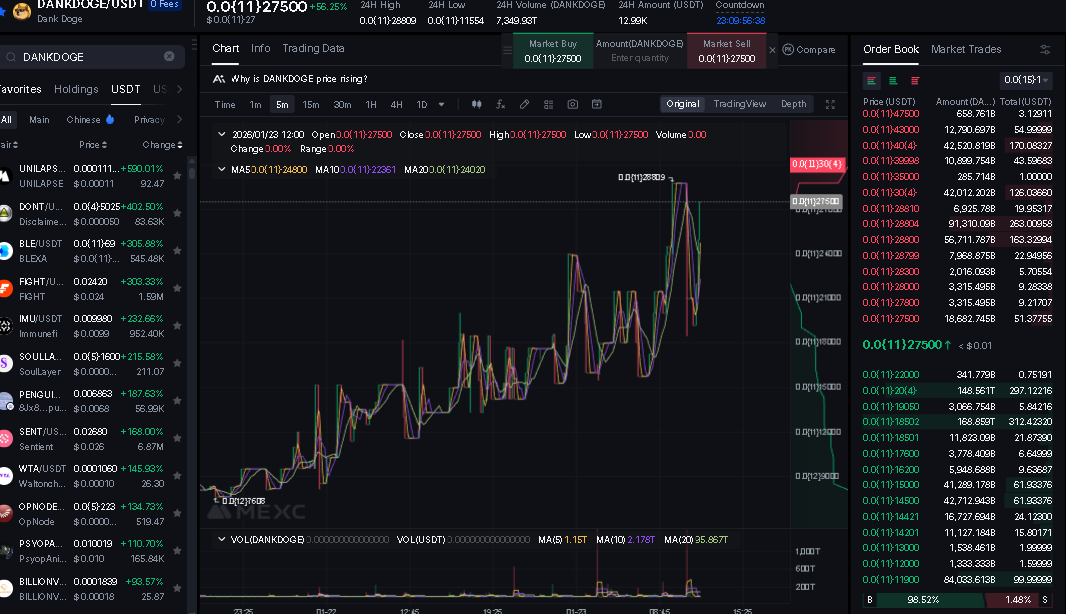The width and height of the screenshot is (1066, 614).
Task: Switch chart to TradingView mode
Action: tap(740, 104)
